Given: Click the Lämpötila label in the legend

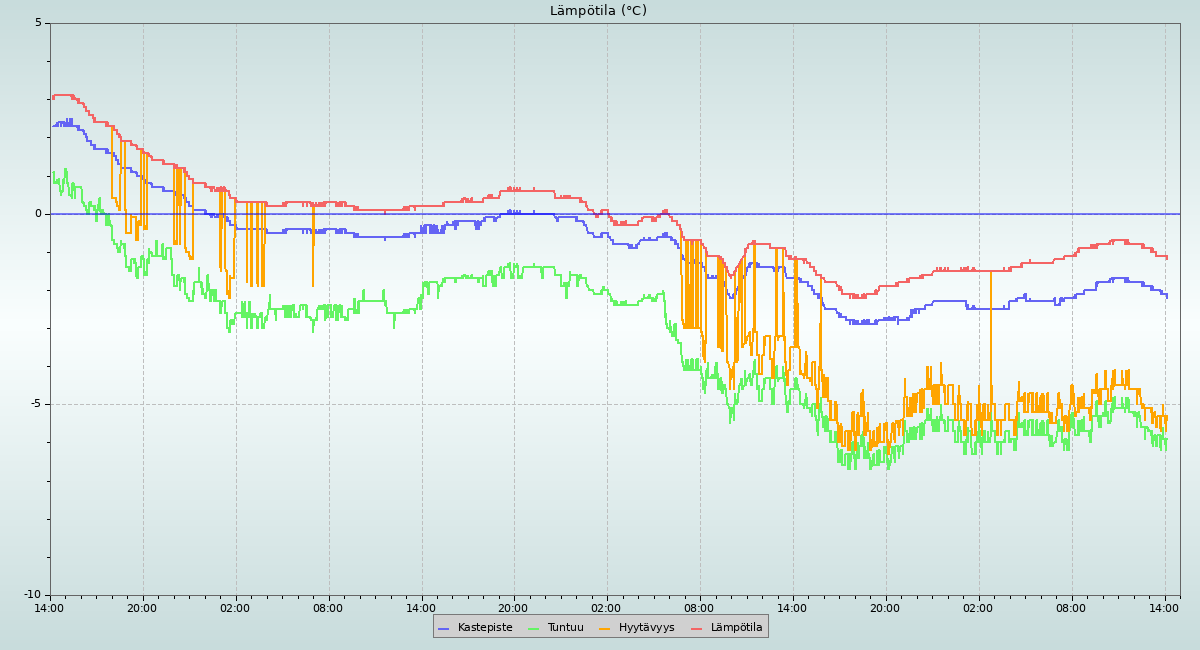Looking at the screenshot, I should pos(736,628).
